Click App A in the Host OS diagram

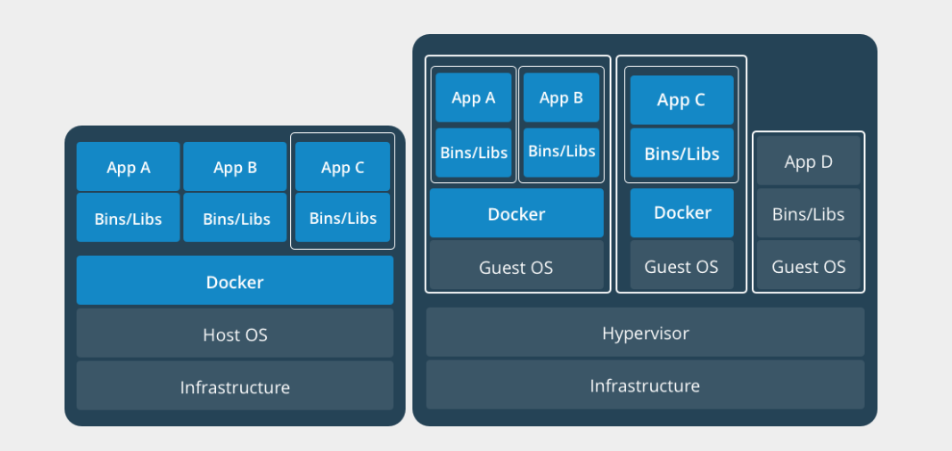pyautogui.click(x=128, y=166)
